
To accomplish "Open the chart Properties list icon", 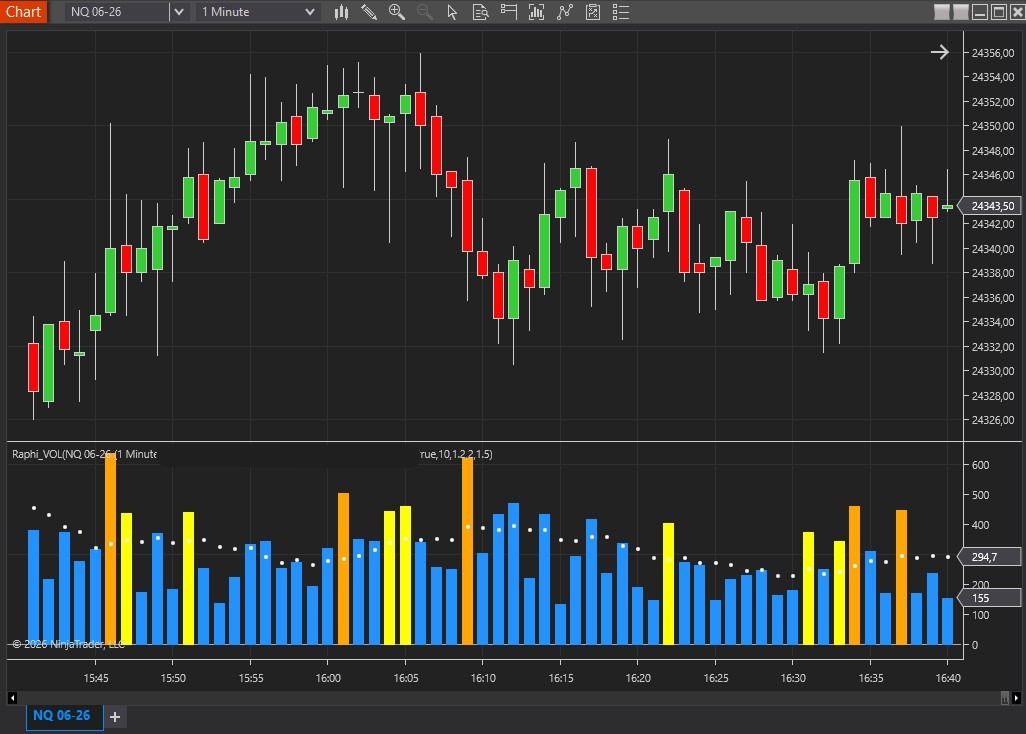I will coord(621,12).
